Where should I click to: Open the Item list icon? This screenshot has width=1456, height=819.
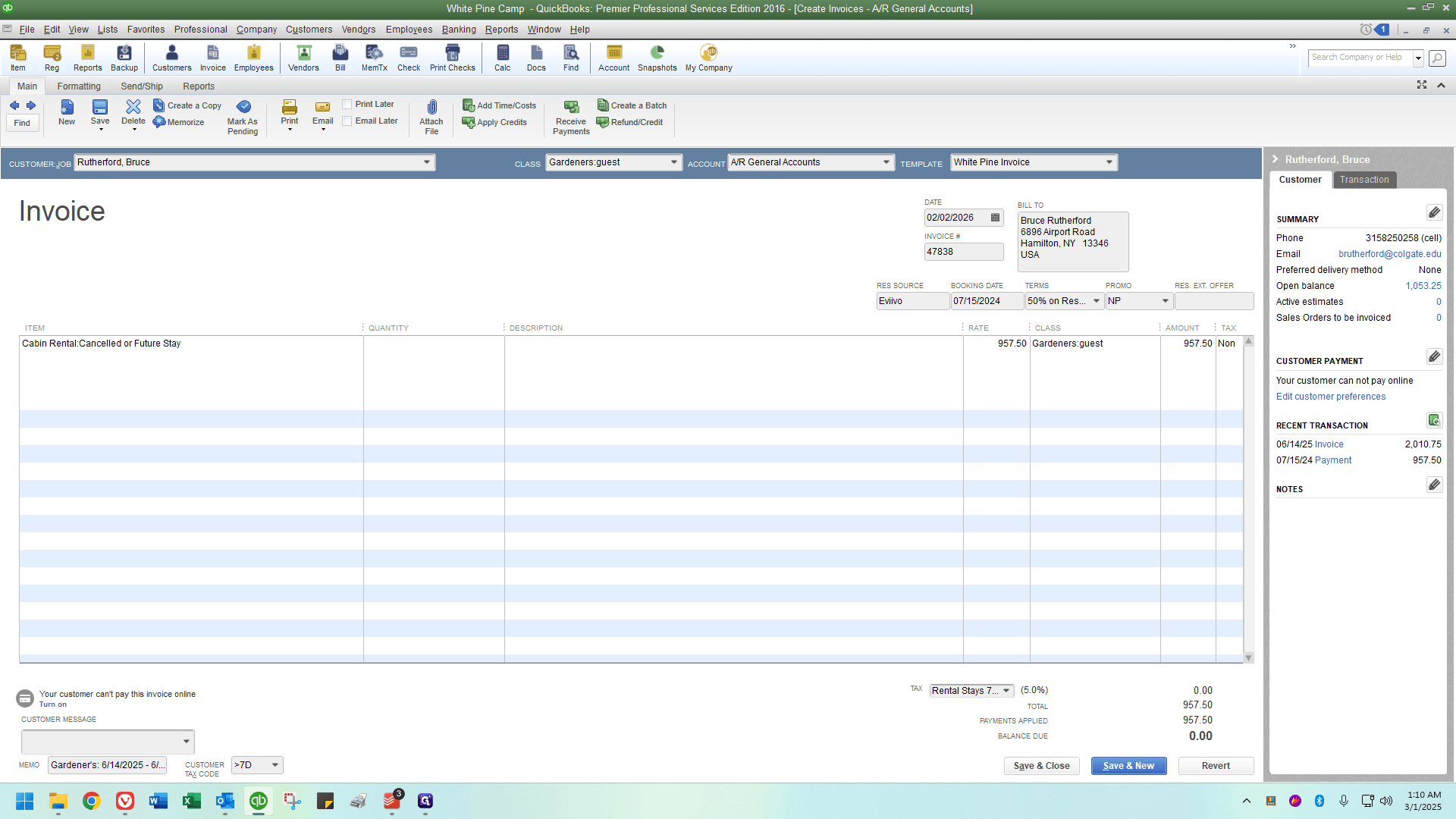click(x=18, y=58)
